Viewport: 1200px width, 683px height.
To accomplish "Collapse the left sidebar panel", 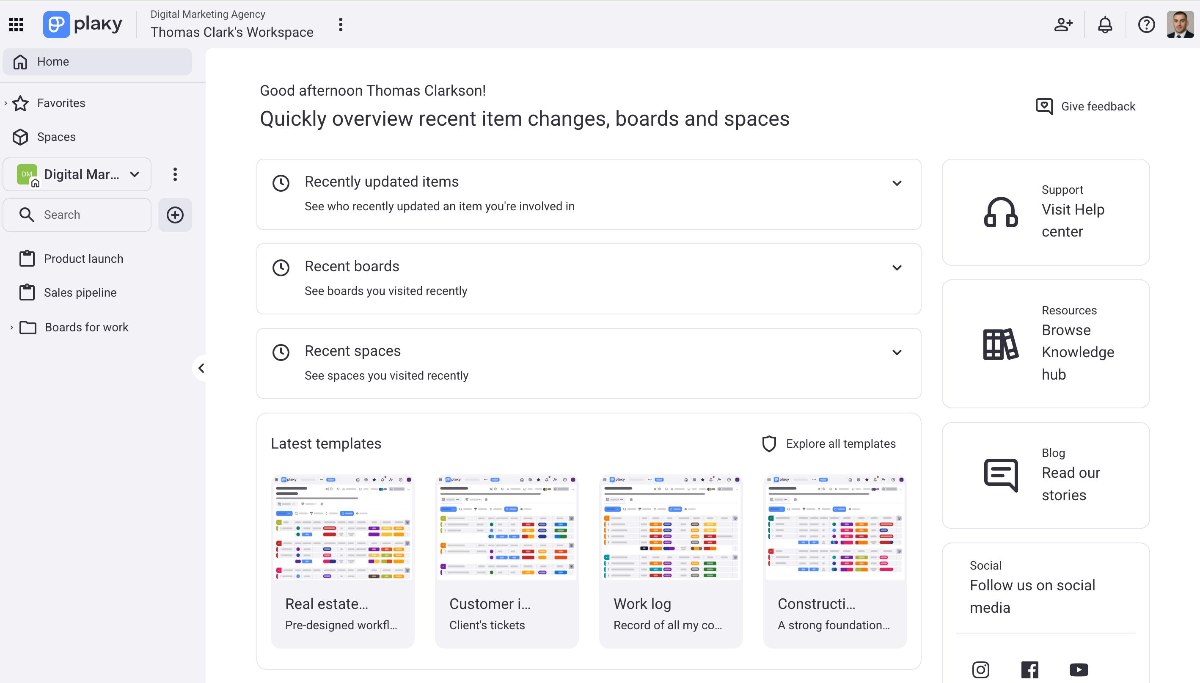I will [201, 368].
